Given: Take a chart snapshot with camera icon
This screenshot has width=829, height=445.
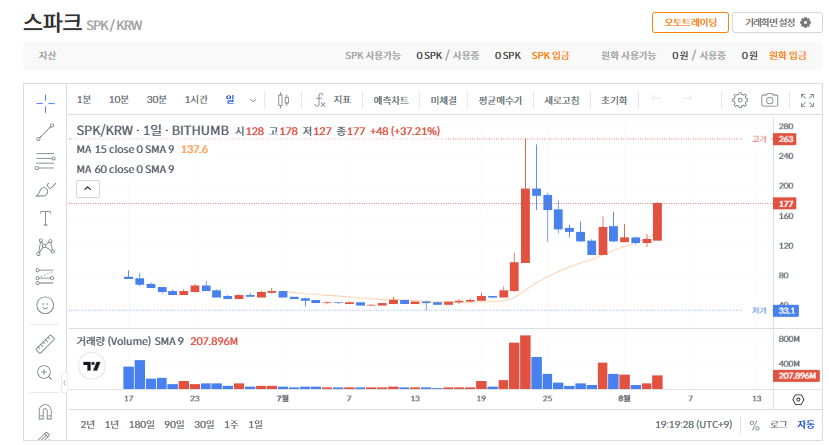Looking at the screenshot, I should (x=769, y=100).
